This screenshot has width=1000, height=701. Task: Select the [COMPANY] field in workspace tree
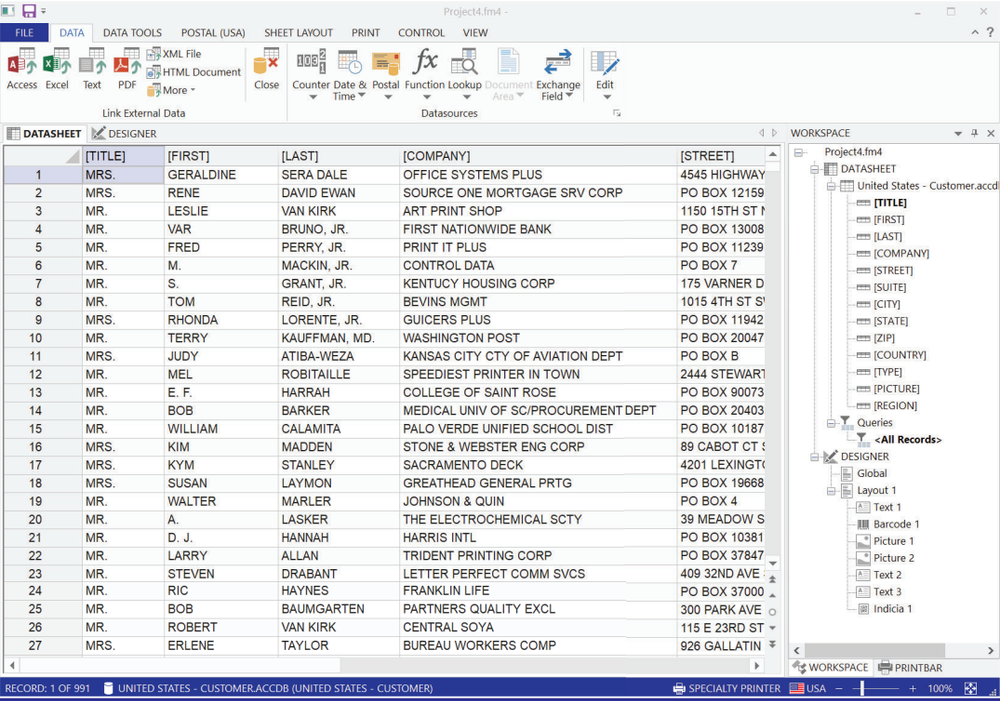point(901,254)
